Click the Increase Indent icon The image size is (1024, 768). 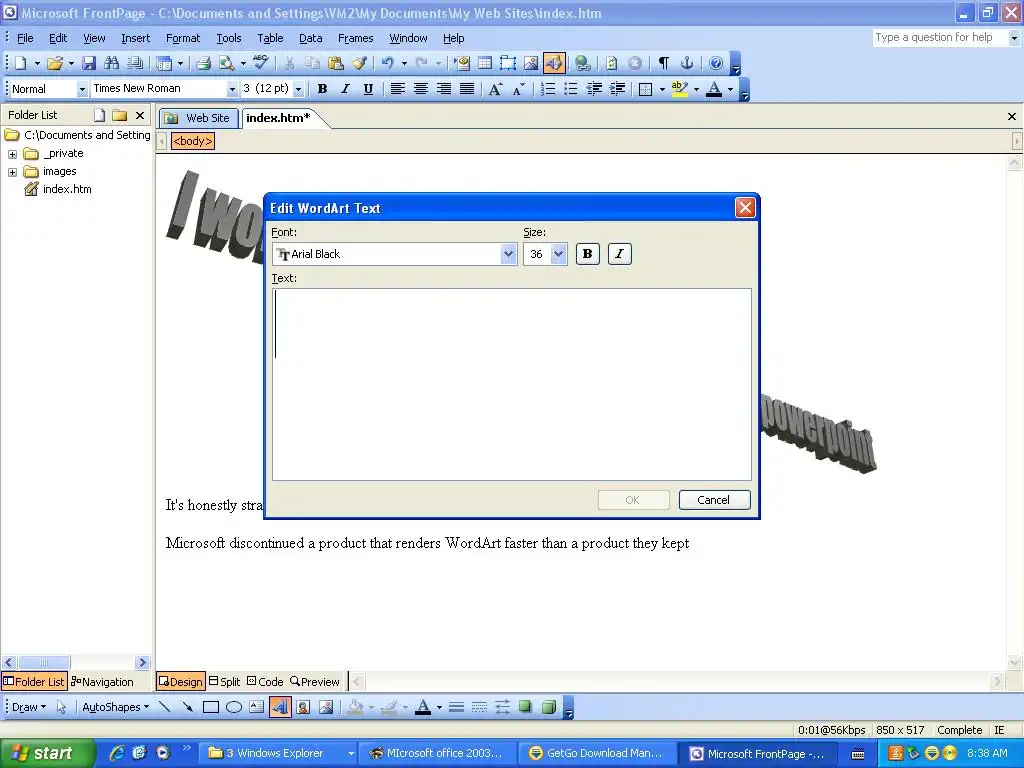tap(617, 89)
